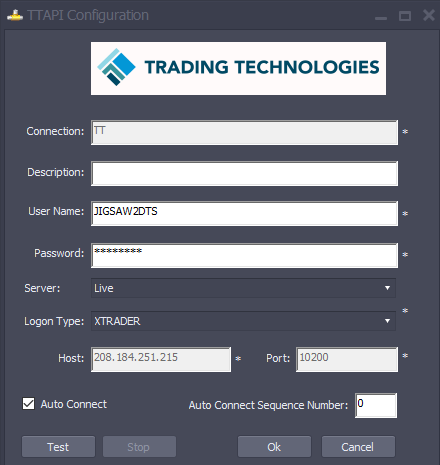
Task: Click the Host field with 208.184.251.215
Action: [161, 359]
